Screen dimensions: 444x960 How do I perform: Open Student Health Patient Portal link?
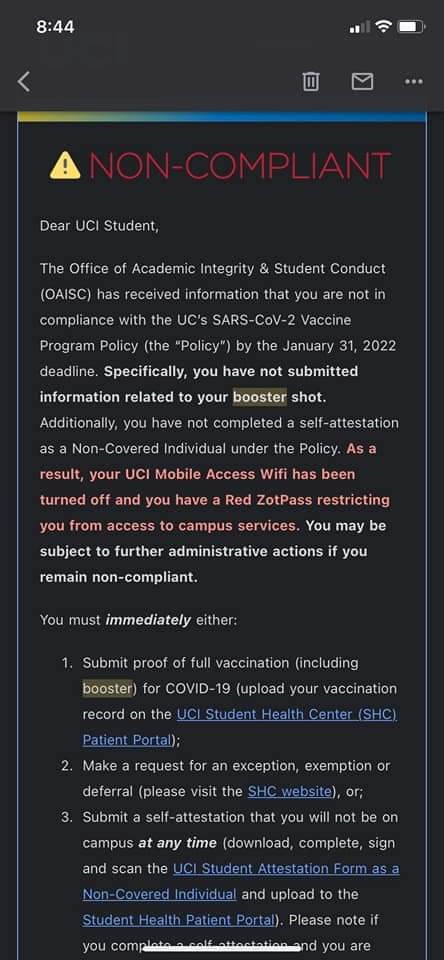click(178, 920)
